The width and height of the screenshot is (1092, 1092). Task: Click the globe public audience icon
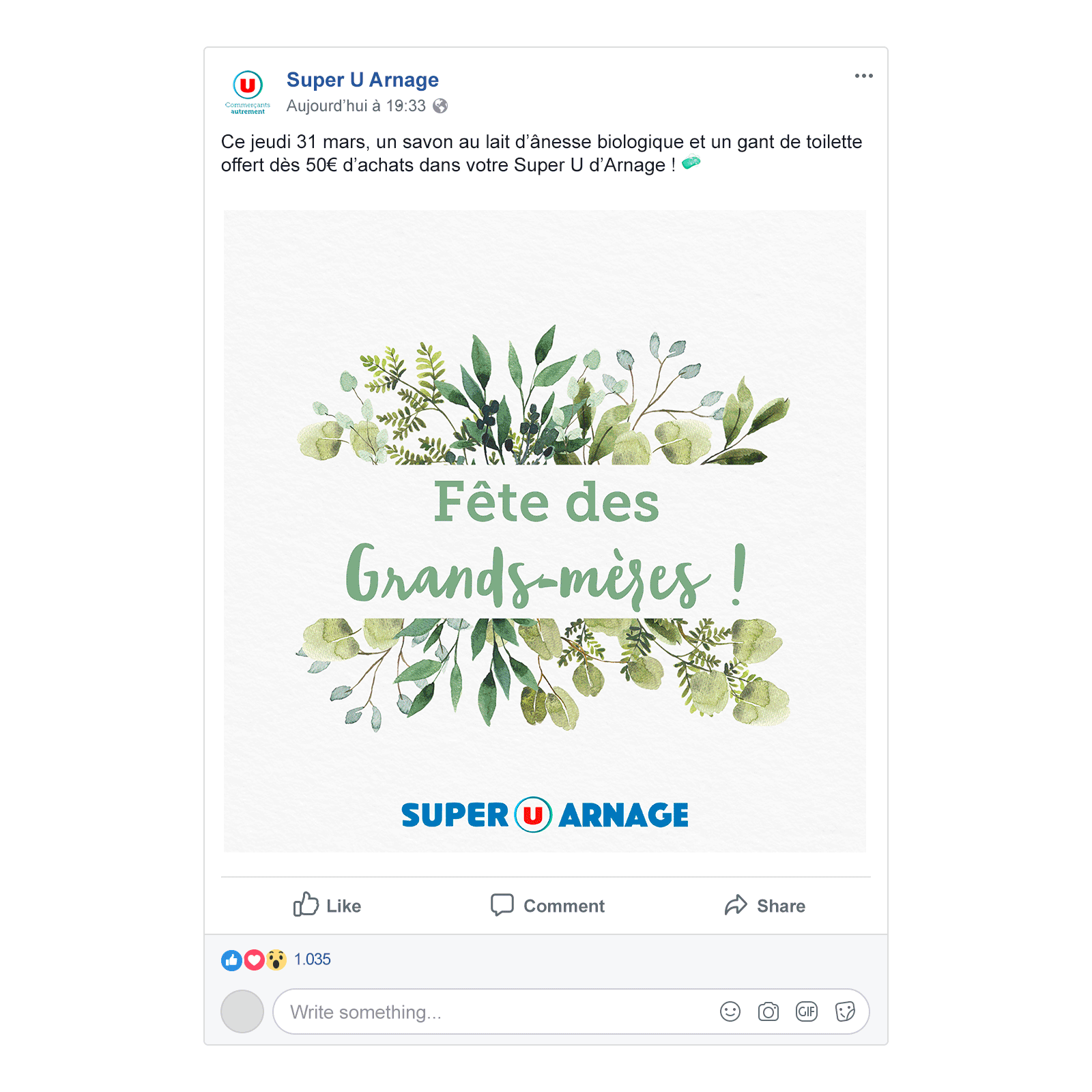[x=440, y=106]
